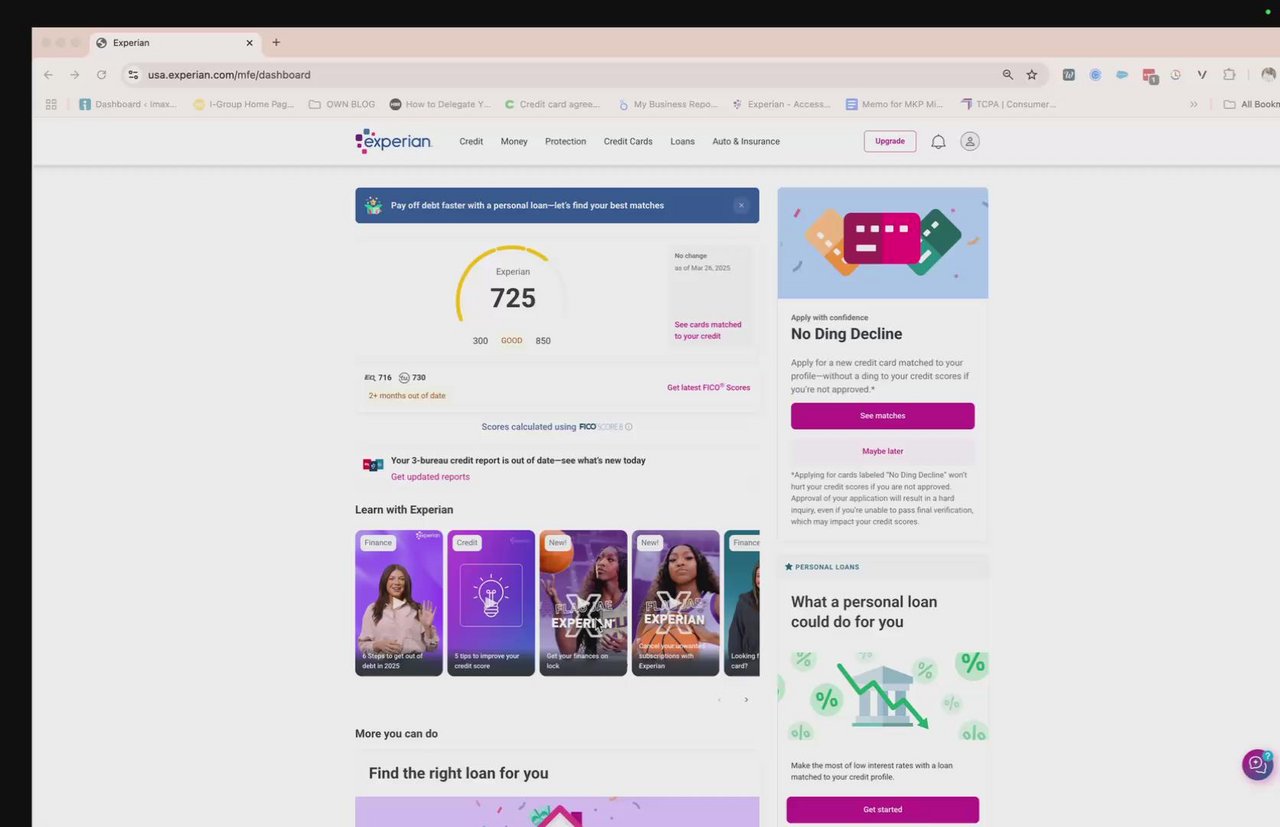Click the Experian logo in header

pyautogui.click(x=393, y=141)
